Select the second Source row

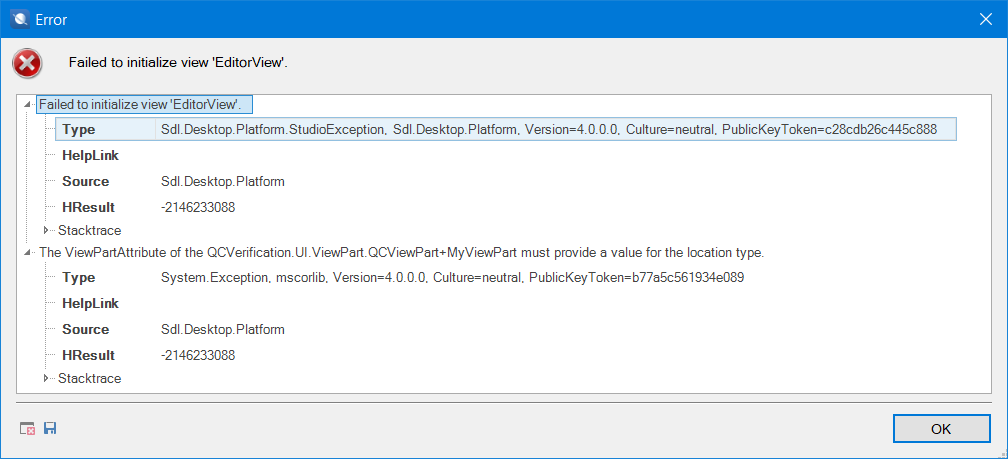tap(85, 329)
